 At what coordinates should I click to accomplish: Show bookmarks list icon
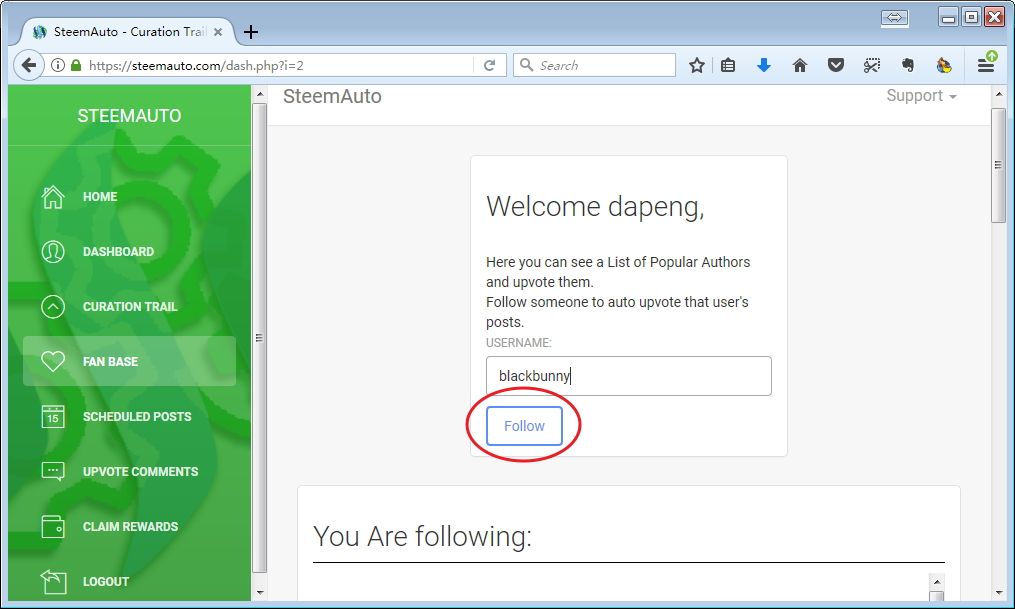[x=728, y=65]
